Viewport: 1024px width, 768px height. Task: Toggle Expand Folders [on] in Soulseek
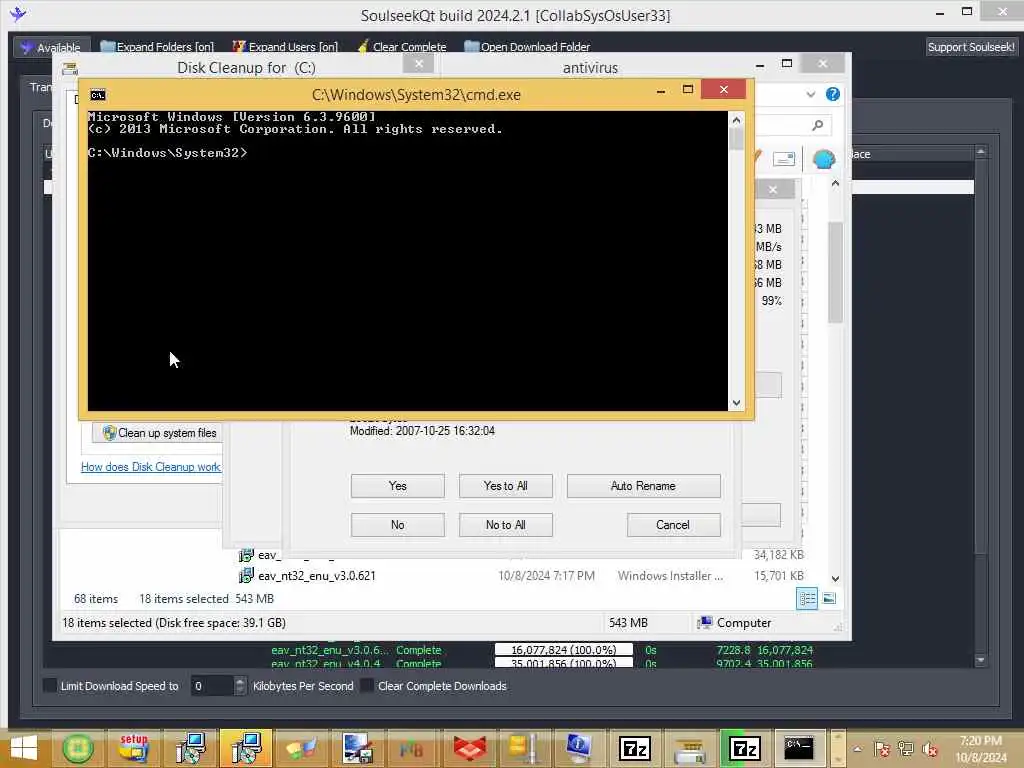tap(157, 46)
